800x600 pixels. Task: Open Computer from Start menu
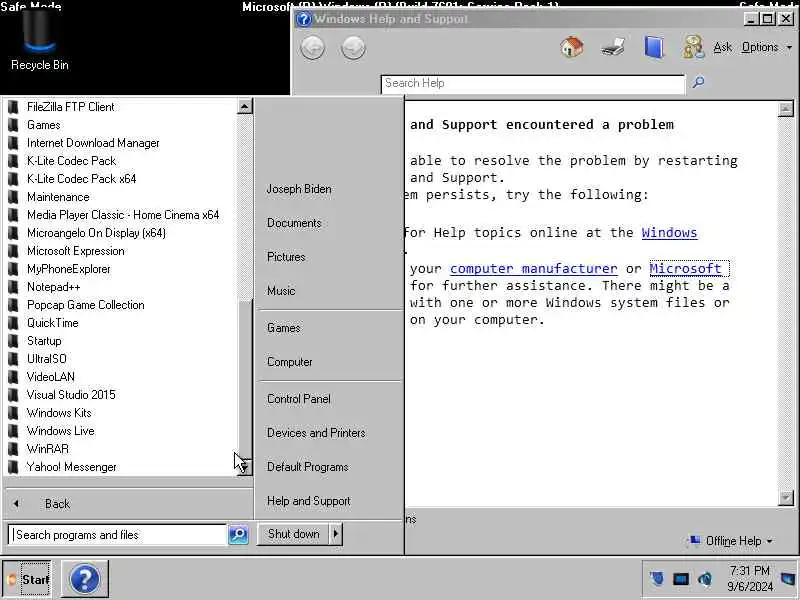[289, 362]
